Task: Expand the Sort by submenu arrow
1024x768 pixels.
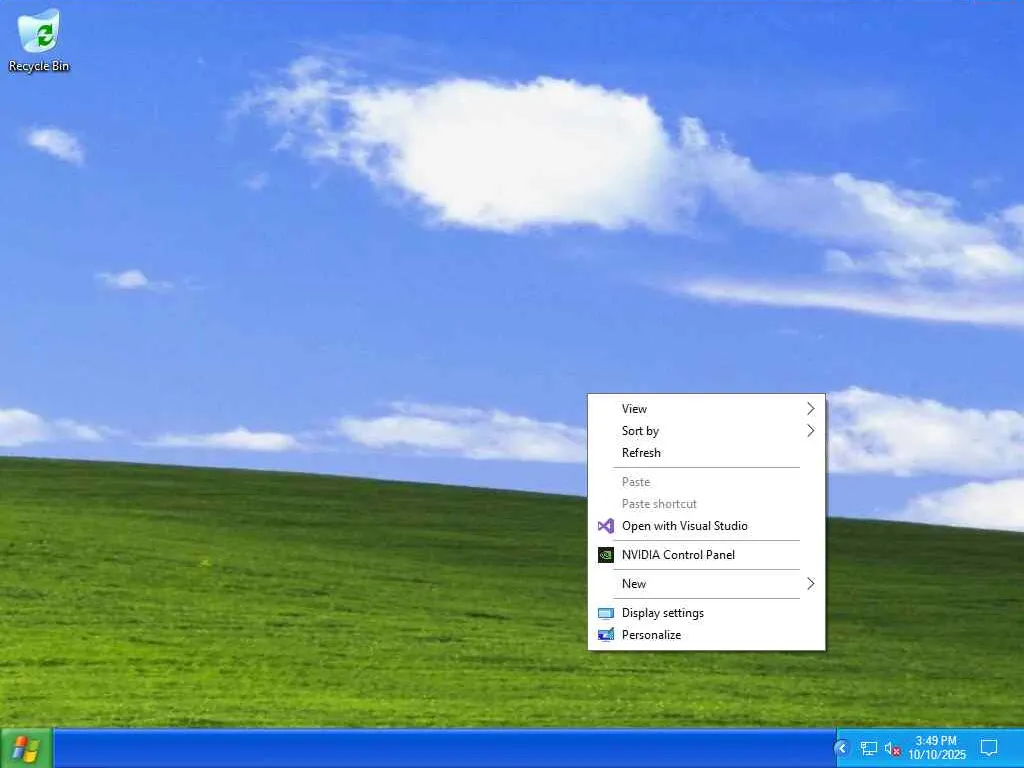Action: coord(810,430)
